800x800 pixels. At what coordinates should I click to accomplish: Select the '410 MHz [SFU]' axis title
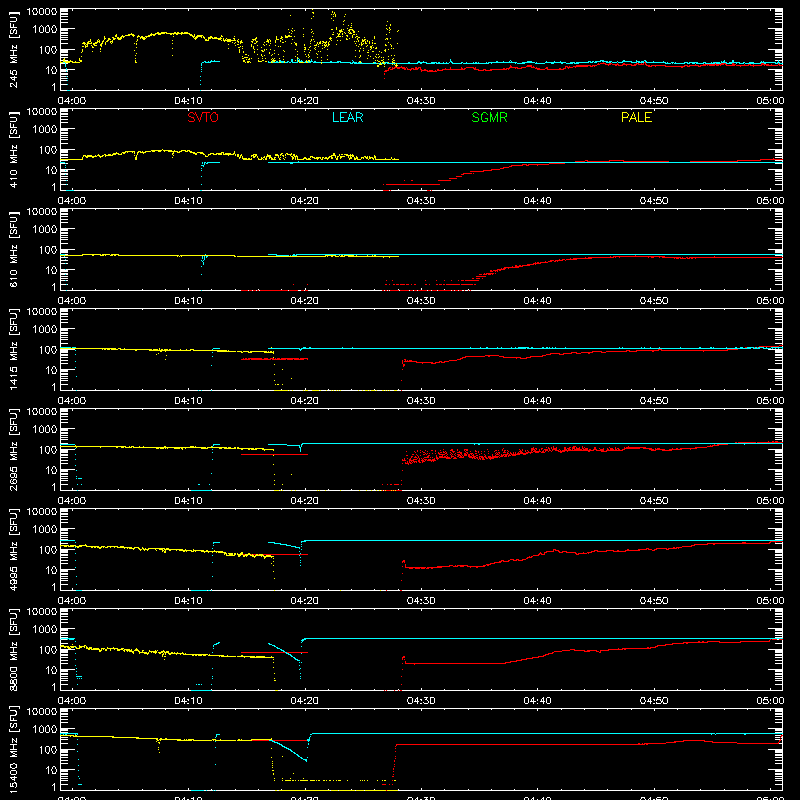click(x=13, y=149)
